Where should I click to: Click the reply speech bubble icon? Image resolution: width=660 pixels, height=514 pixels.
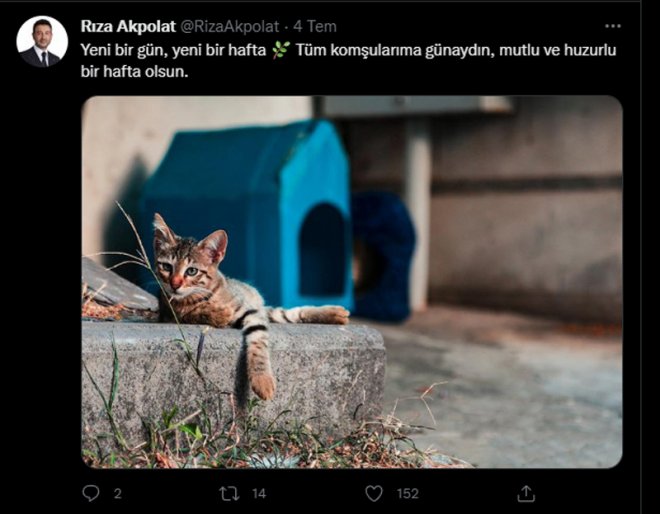[x=91, y=493]
